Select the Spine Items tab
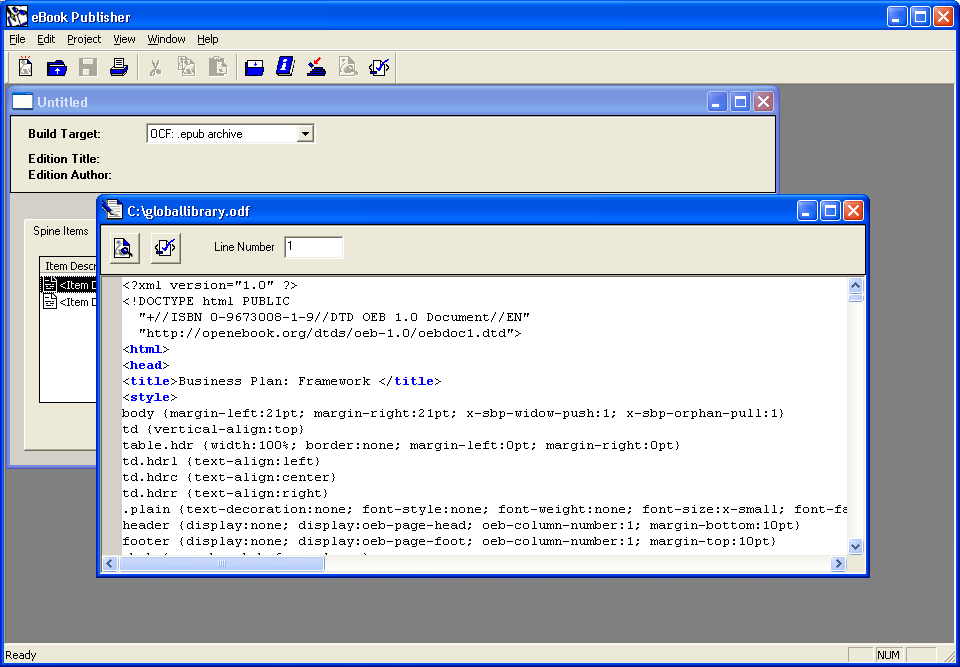 61,231
